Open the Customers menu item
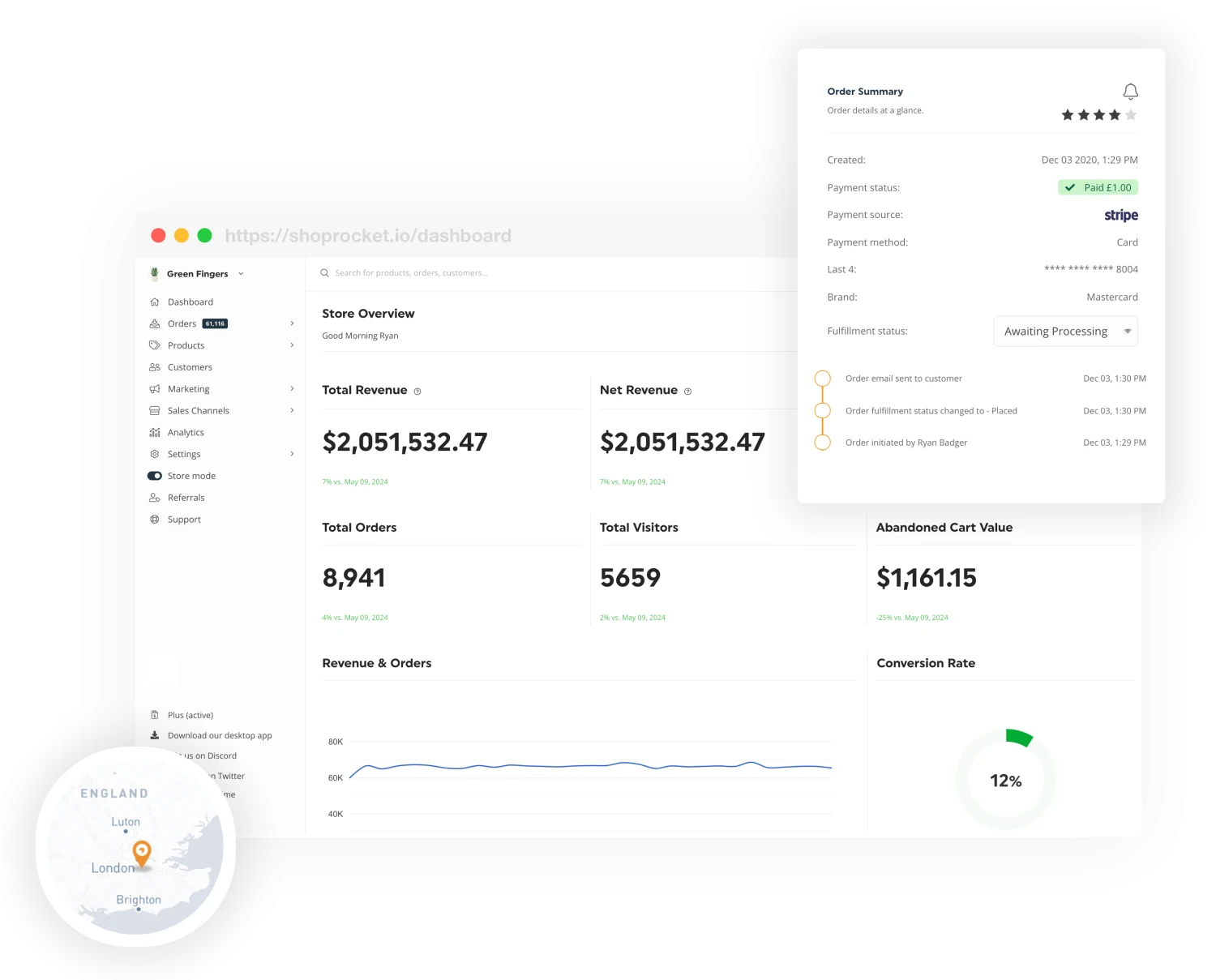 point(190,367)
